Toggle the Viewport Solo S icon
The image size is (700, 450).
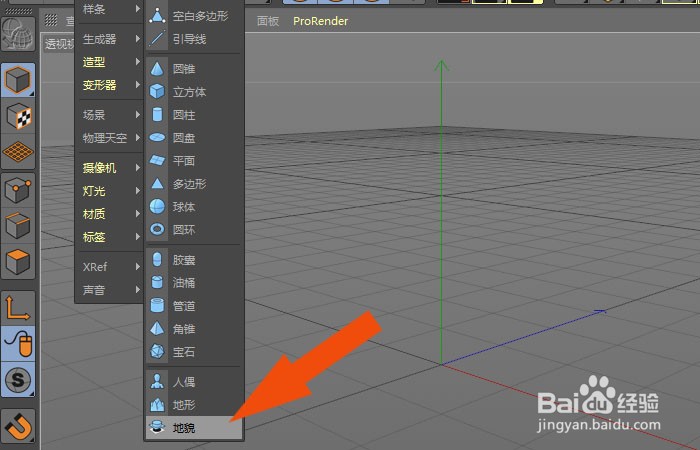pos(18,379)
